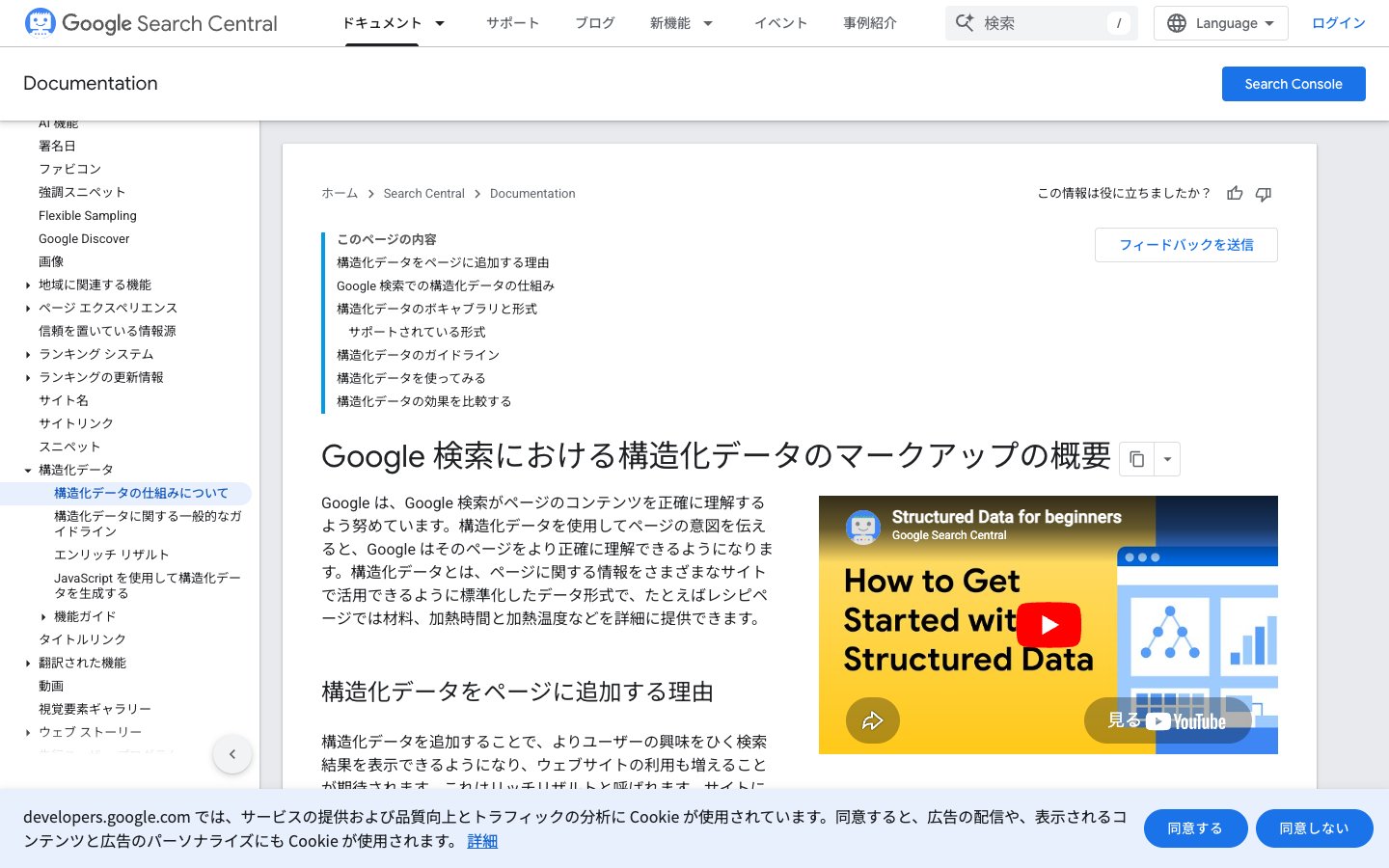
Task: Open the イベント tab
Action: [780, 23]
